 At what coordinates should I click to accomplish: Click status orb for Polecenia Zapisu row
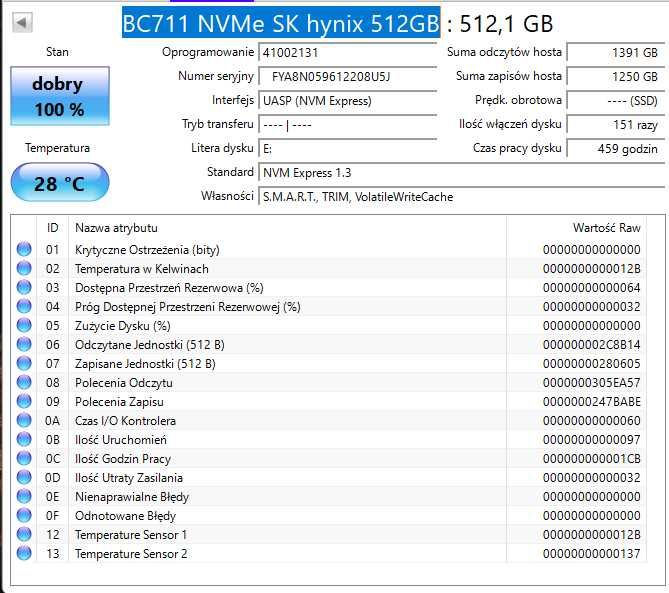(24, 401)
